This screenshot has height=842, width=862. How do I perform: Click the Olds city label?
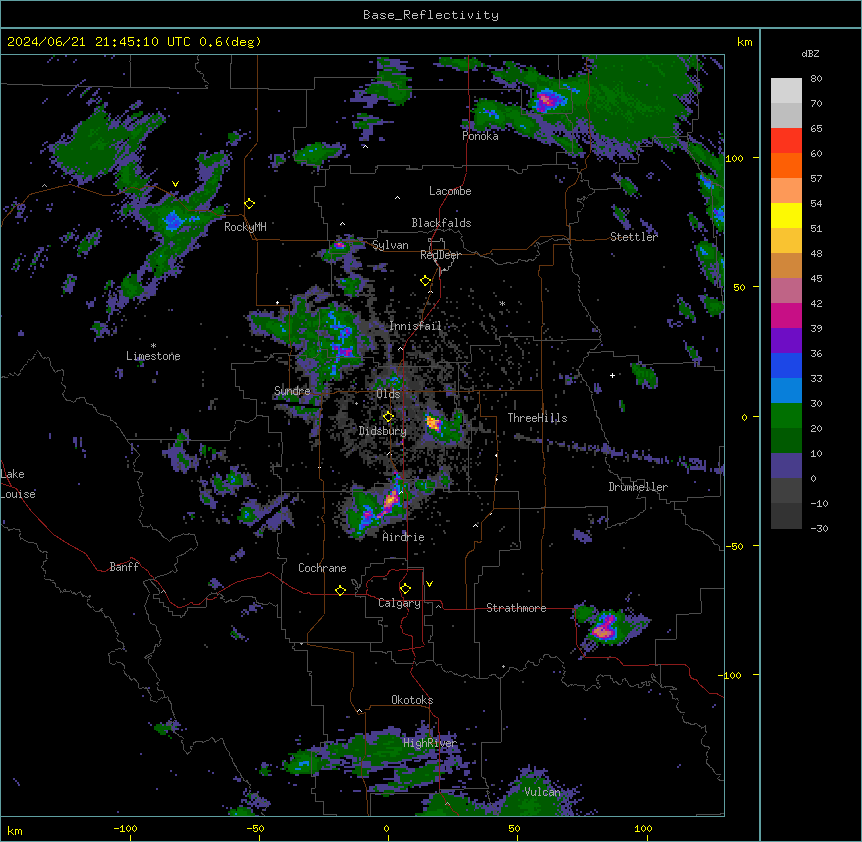(388, 394)
